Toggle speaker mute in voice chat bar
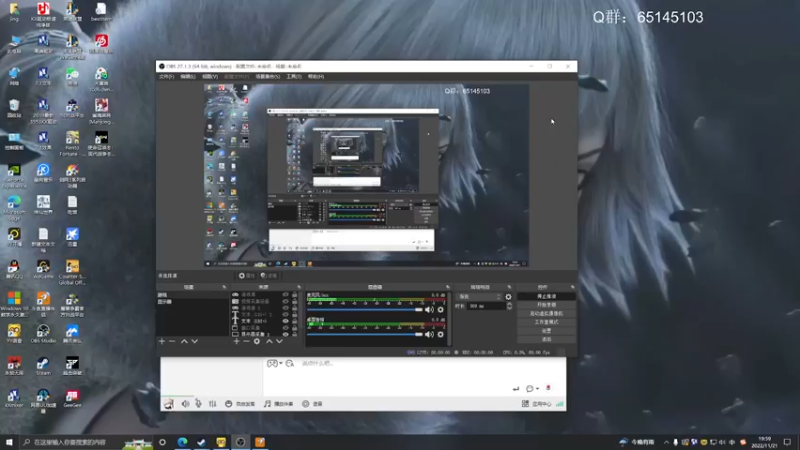800x450 pixels. pyautogui.click(x=185, y=404)
